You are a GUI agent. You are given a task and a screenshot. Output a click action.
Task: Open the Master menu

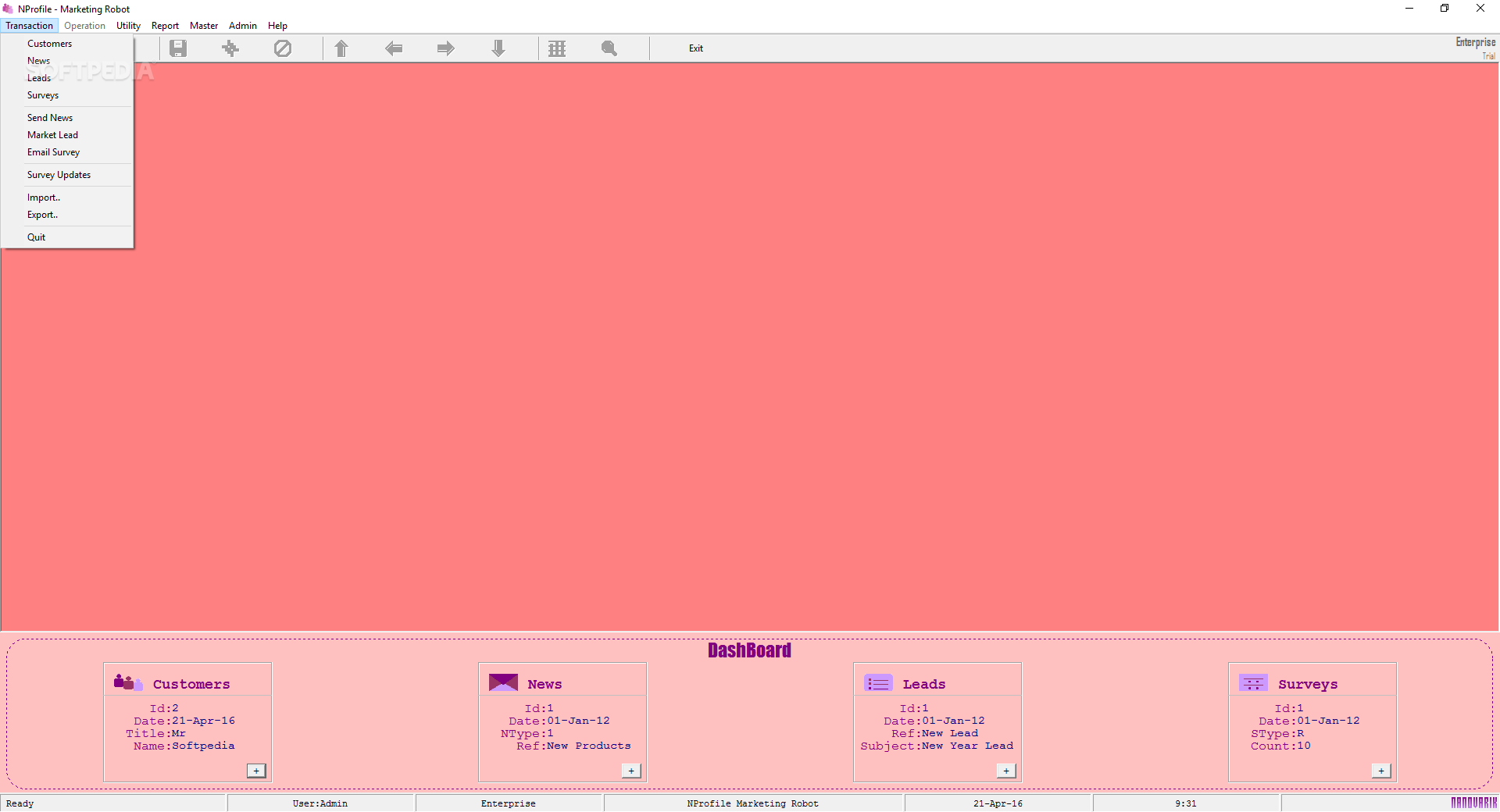[x=204, y=26]
